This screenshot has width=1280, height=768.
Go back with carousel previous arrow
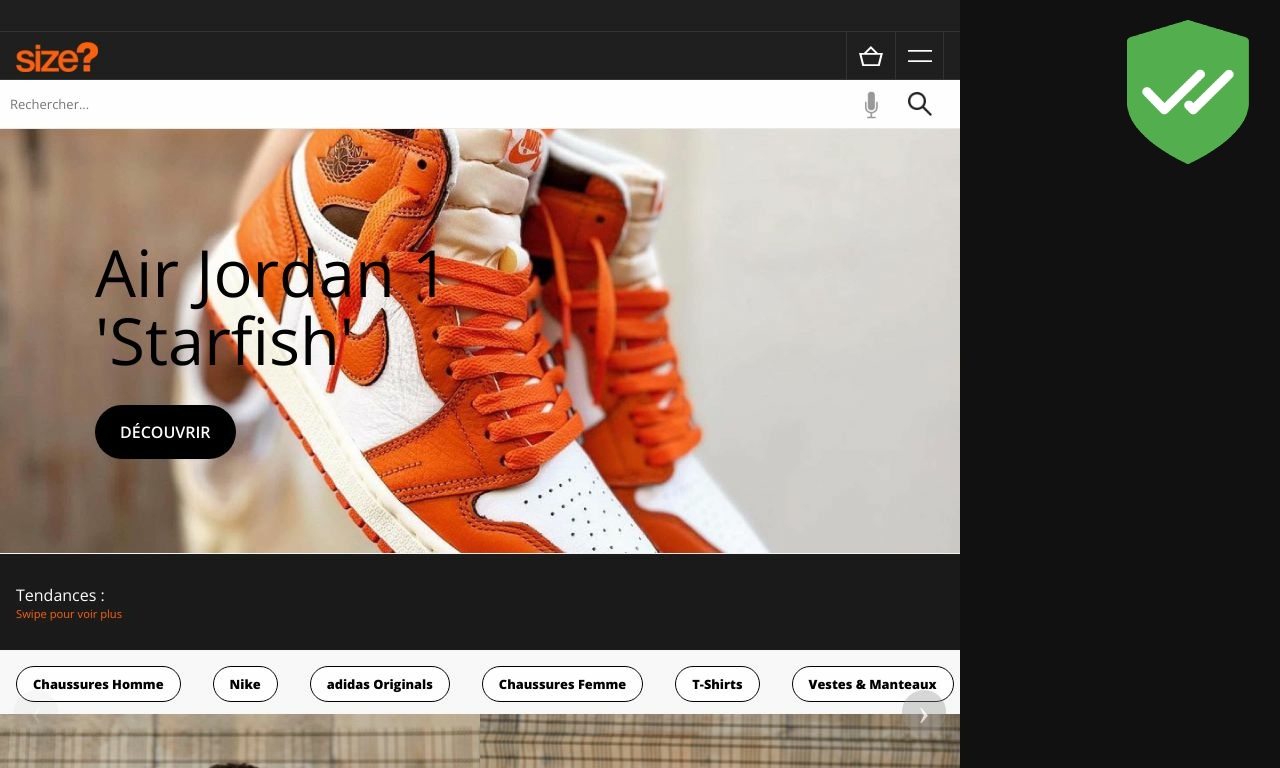(36, 714)
